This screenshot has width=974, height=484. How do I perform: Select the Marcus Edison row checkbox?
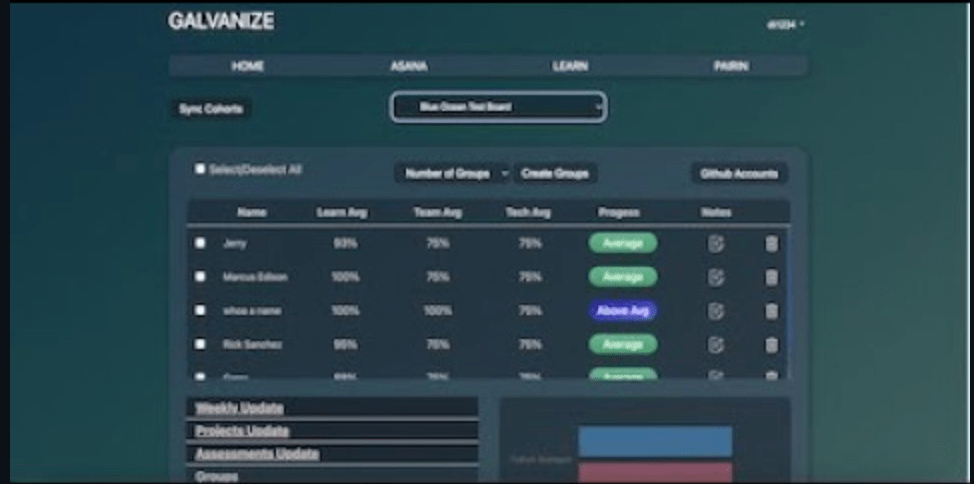[200, 277]
